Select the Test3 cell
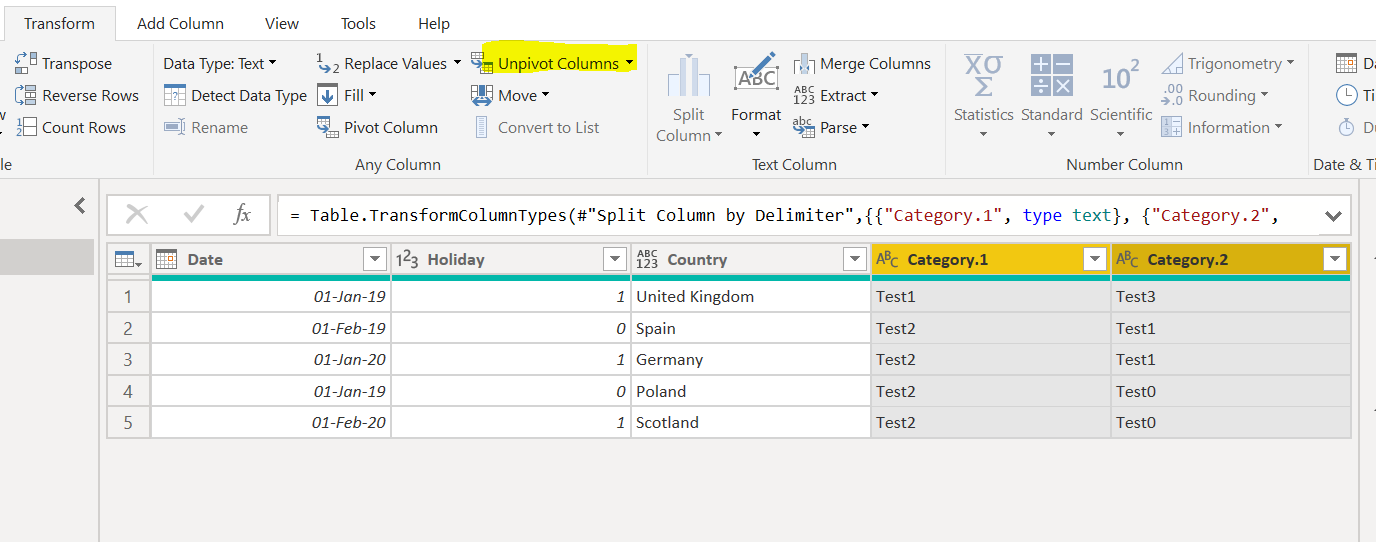 coord(1231,296)
